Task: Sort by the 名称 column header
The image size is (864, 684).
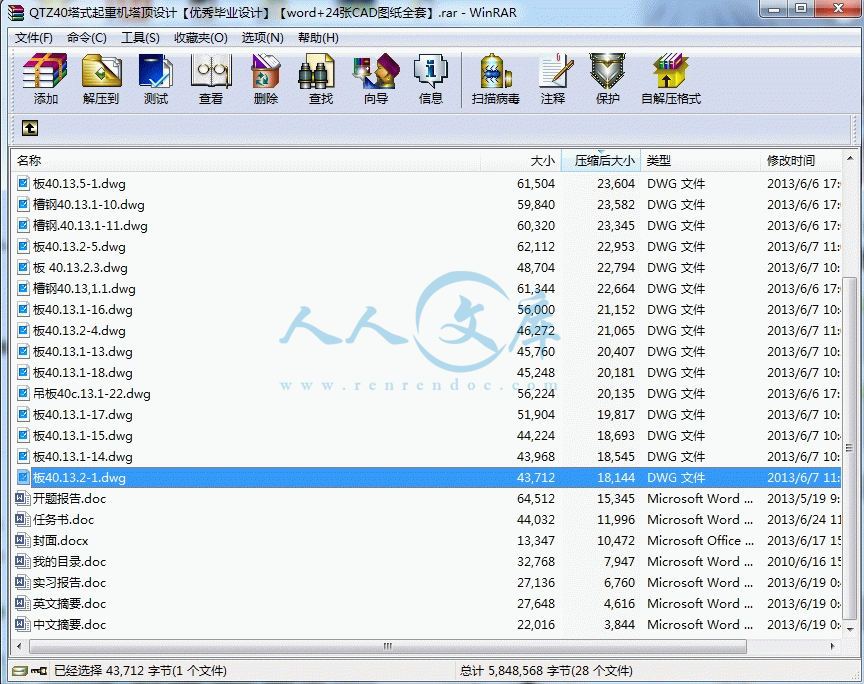Action: pos(246,160)
